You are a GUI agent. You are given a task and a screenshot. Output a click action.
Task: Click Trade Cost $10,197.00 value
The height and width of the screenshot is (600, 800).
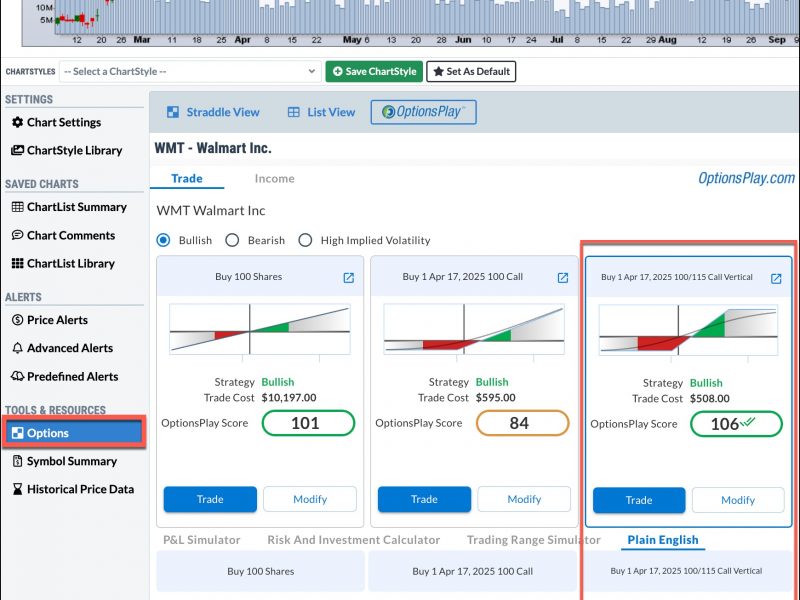point(289,397)
